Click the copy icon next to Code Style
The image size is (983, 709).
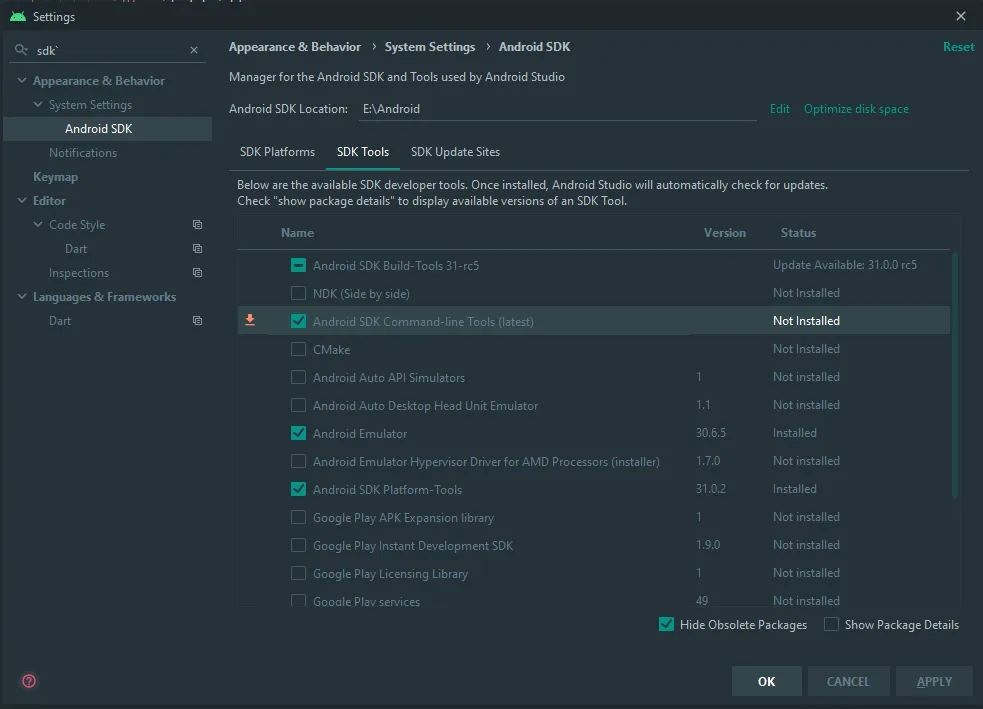pos(197,225)
